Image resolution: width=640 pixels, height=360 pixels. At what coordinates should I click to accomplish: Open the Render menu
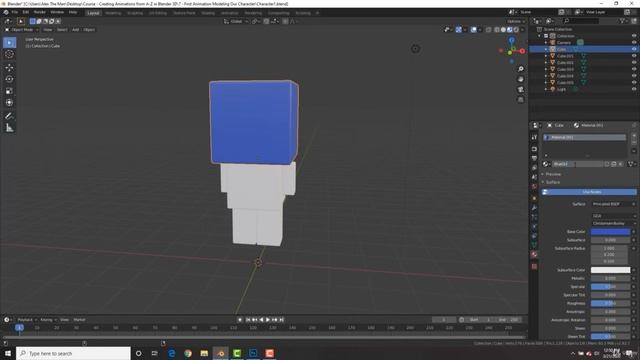pos(40,12)
